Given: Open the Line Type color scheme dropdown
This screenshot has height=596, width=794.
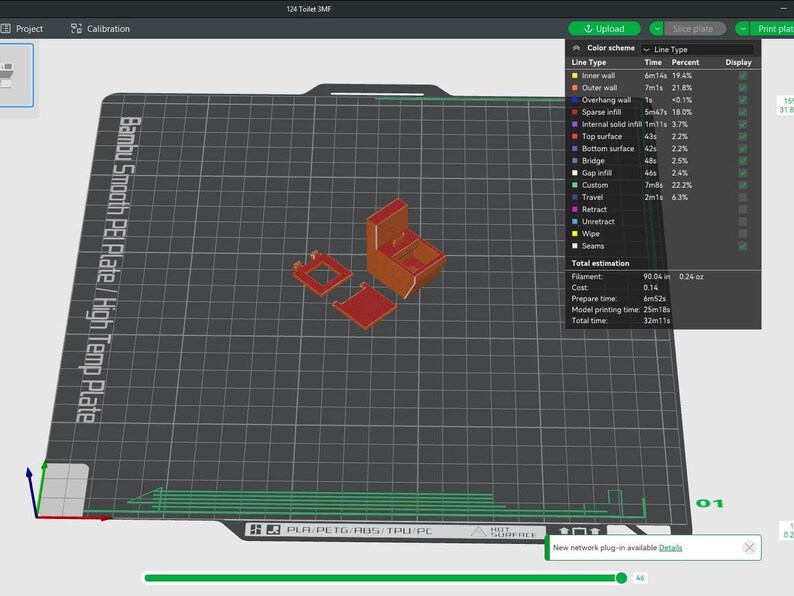Looking at the screenshot, I should pos(697,49).
